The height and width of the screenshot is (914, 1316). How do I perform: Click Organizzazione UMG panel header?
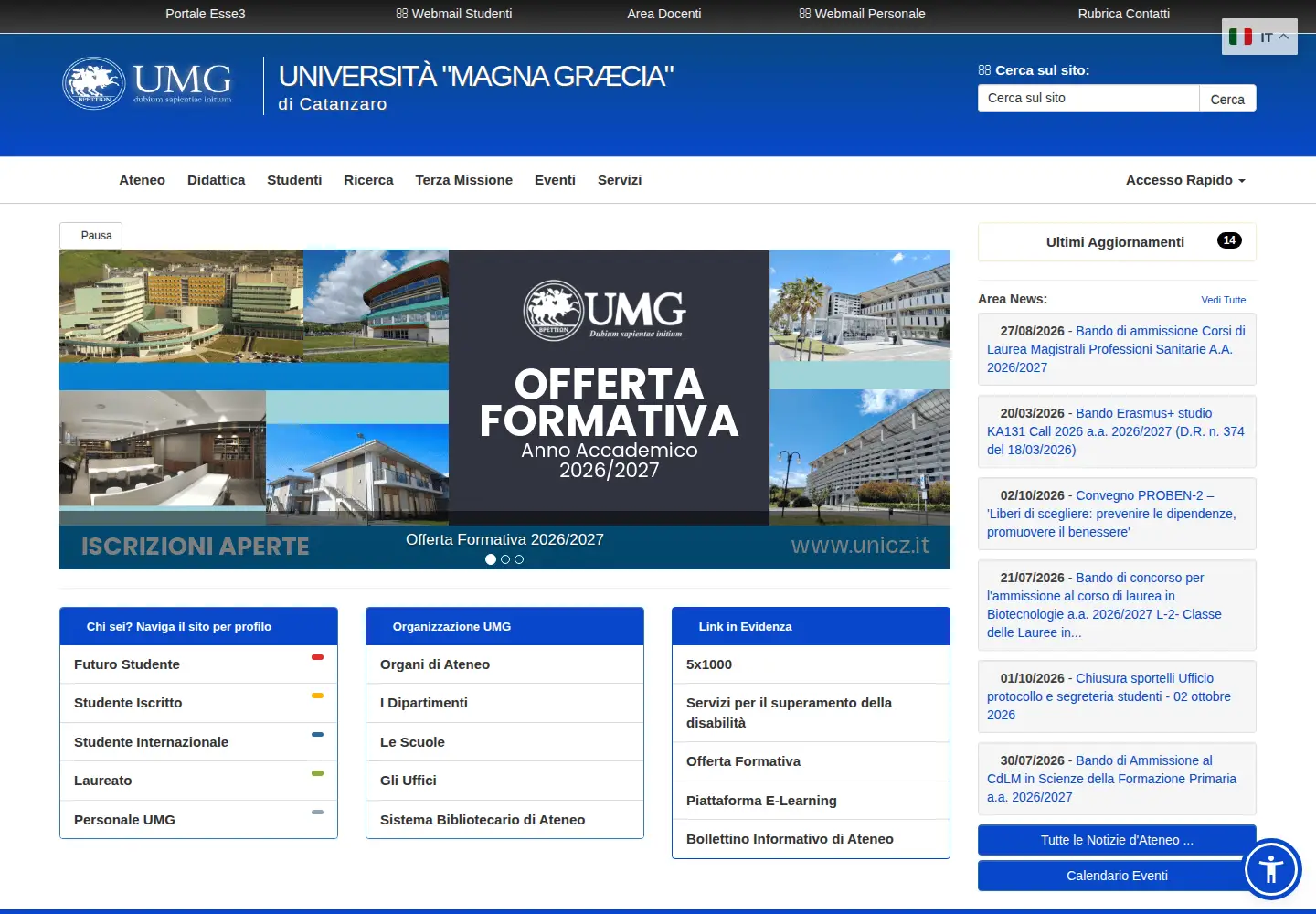pos(504,626)
